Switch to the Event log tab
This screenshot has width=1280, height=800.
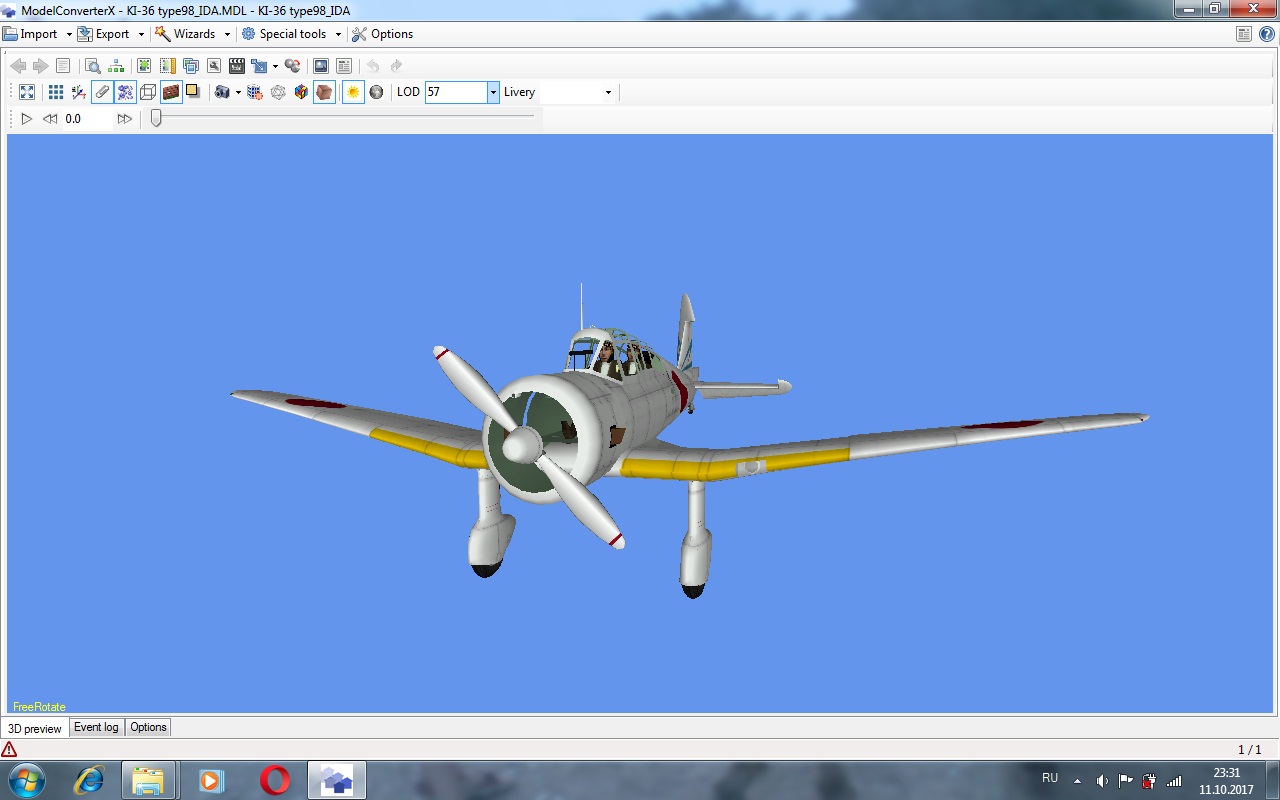coord(96,727)
